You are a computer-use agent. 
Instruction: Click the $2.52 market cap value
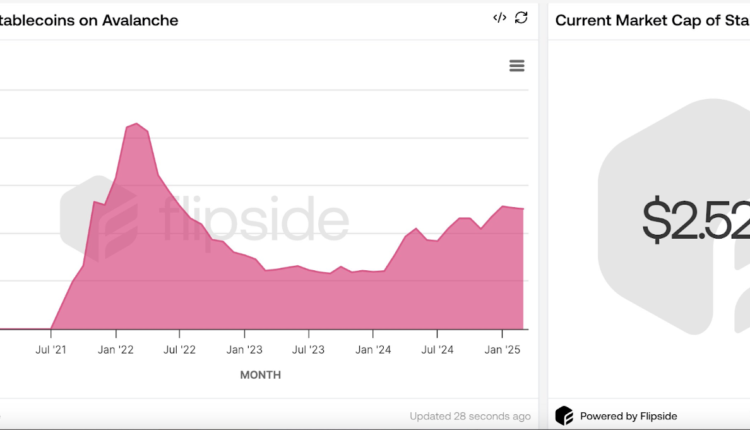[695, 220]
